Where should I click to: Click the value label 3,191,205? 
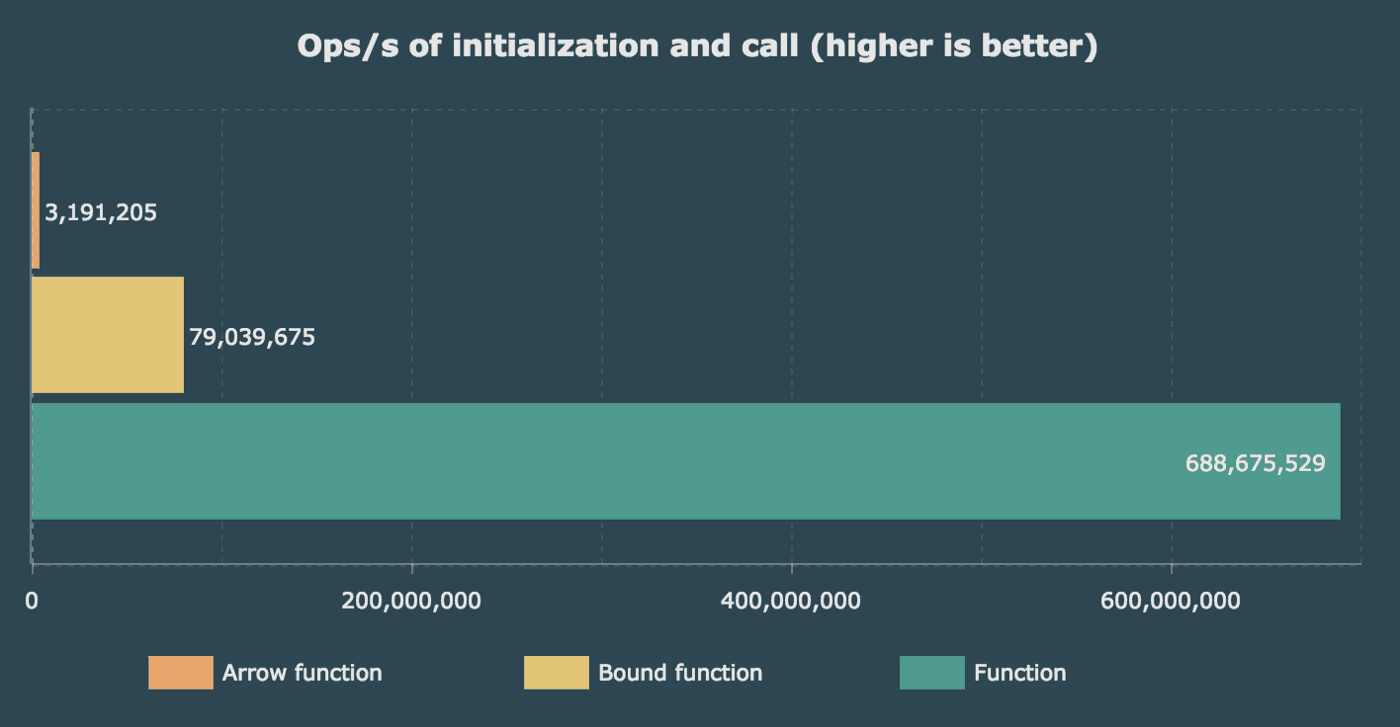click(101, 212)
